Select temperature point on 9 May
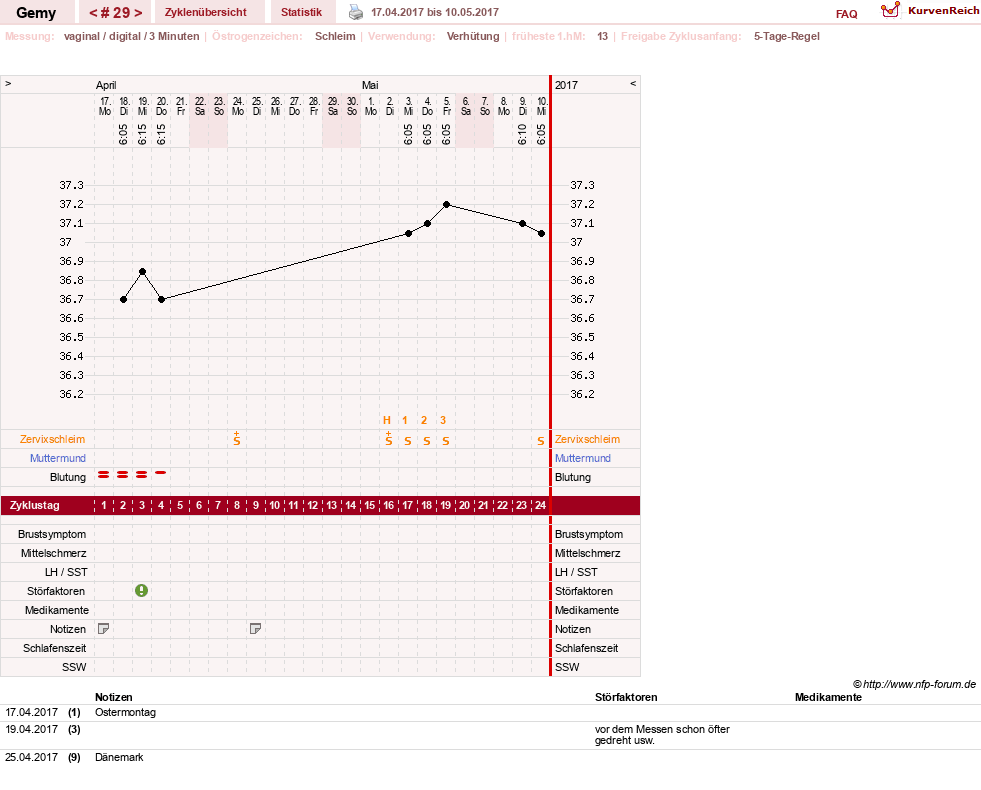Image resolution: width=981 pixels, height=790 pixels. [x=522, y=223]
